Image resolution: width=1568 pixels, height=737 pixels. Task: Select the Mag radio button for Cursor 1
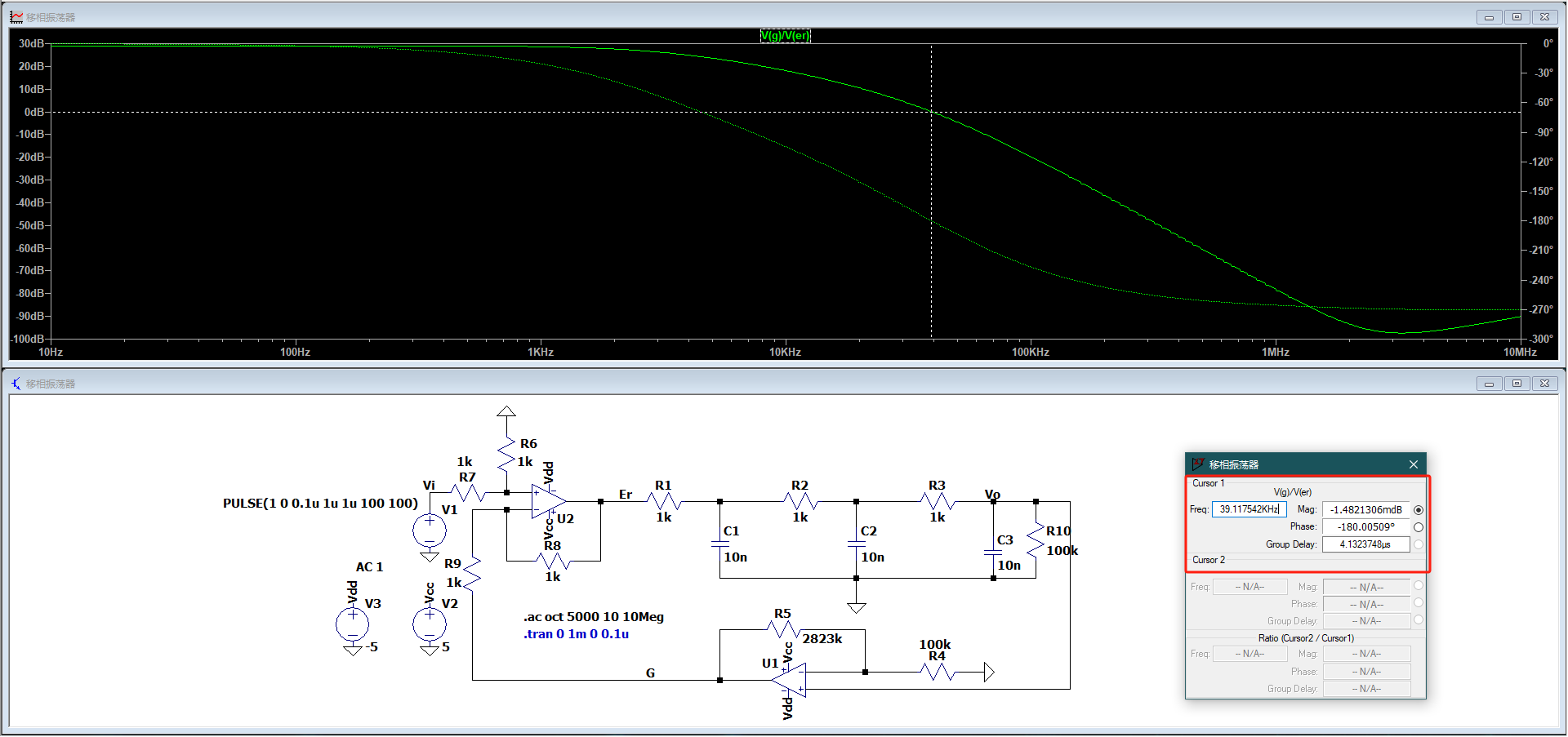click(1419, 510)
